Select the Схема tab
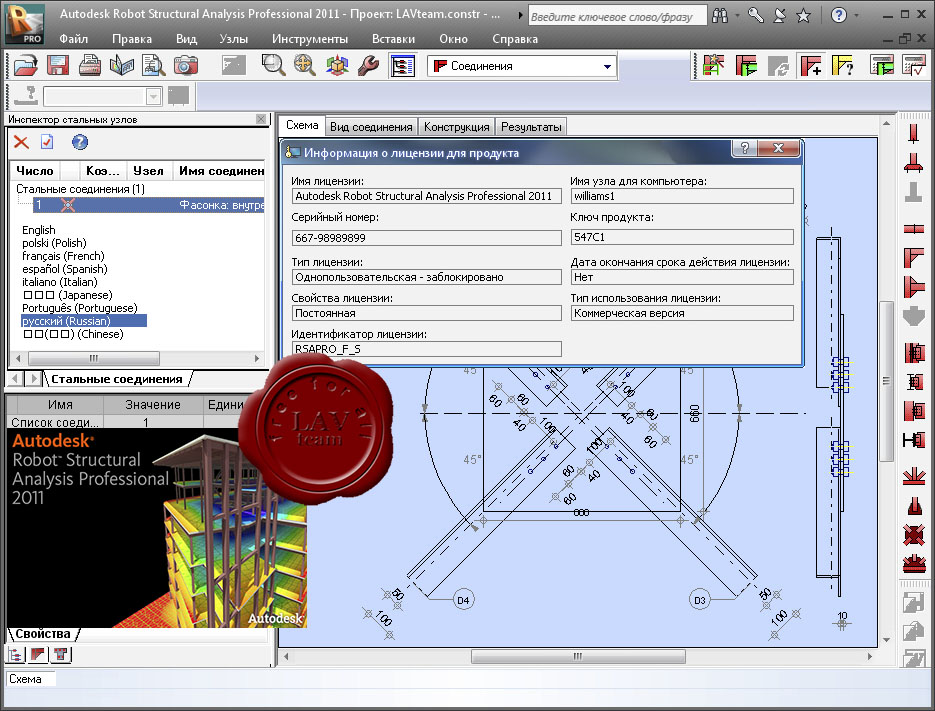This screenshot has width=935, height=711. click(x=302, y=125)
